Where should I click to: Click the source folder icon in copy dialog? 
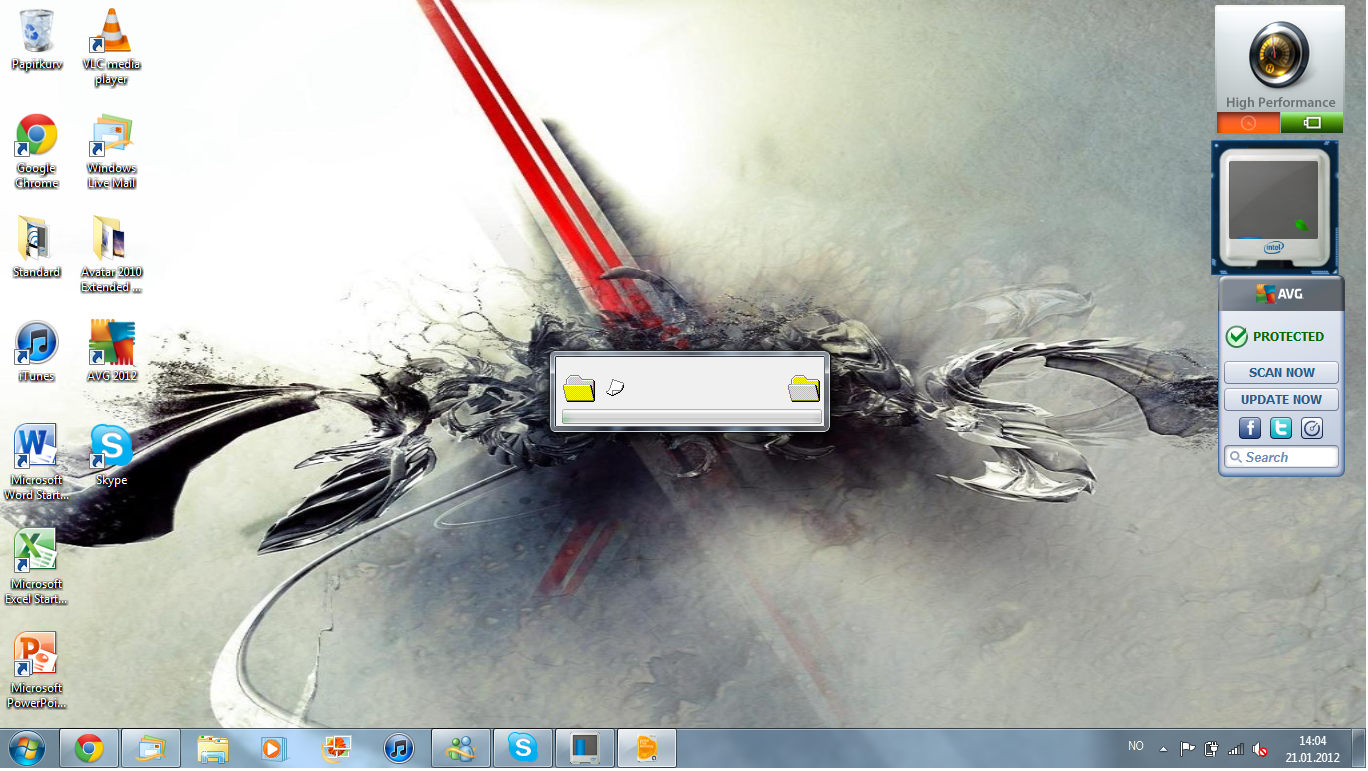579,387
